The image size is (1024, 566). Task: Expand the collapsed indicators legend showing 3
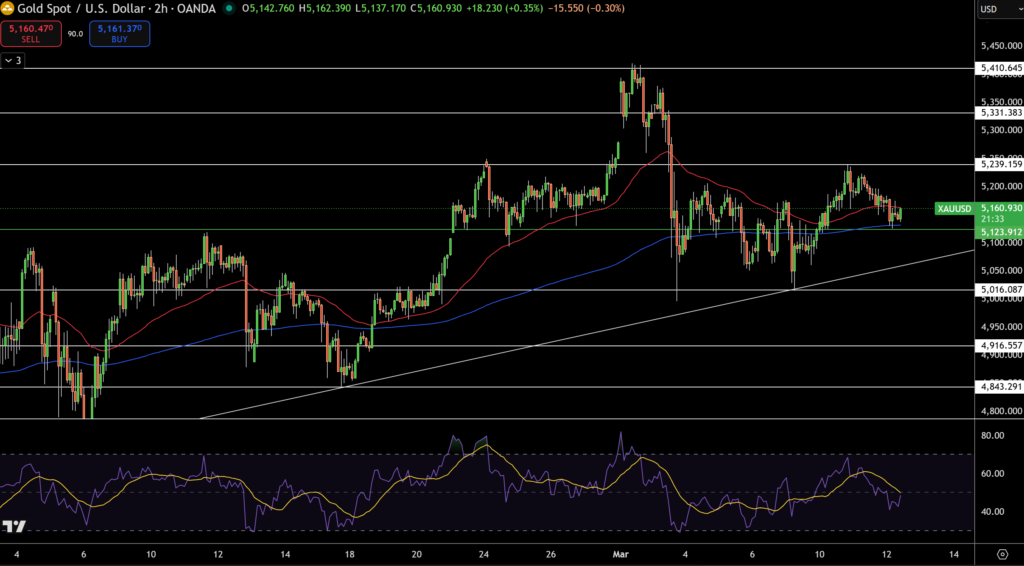pyautogui.click(x=13, y=61)
